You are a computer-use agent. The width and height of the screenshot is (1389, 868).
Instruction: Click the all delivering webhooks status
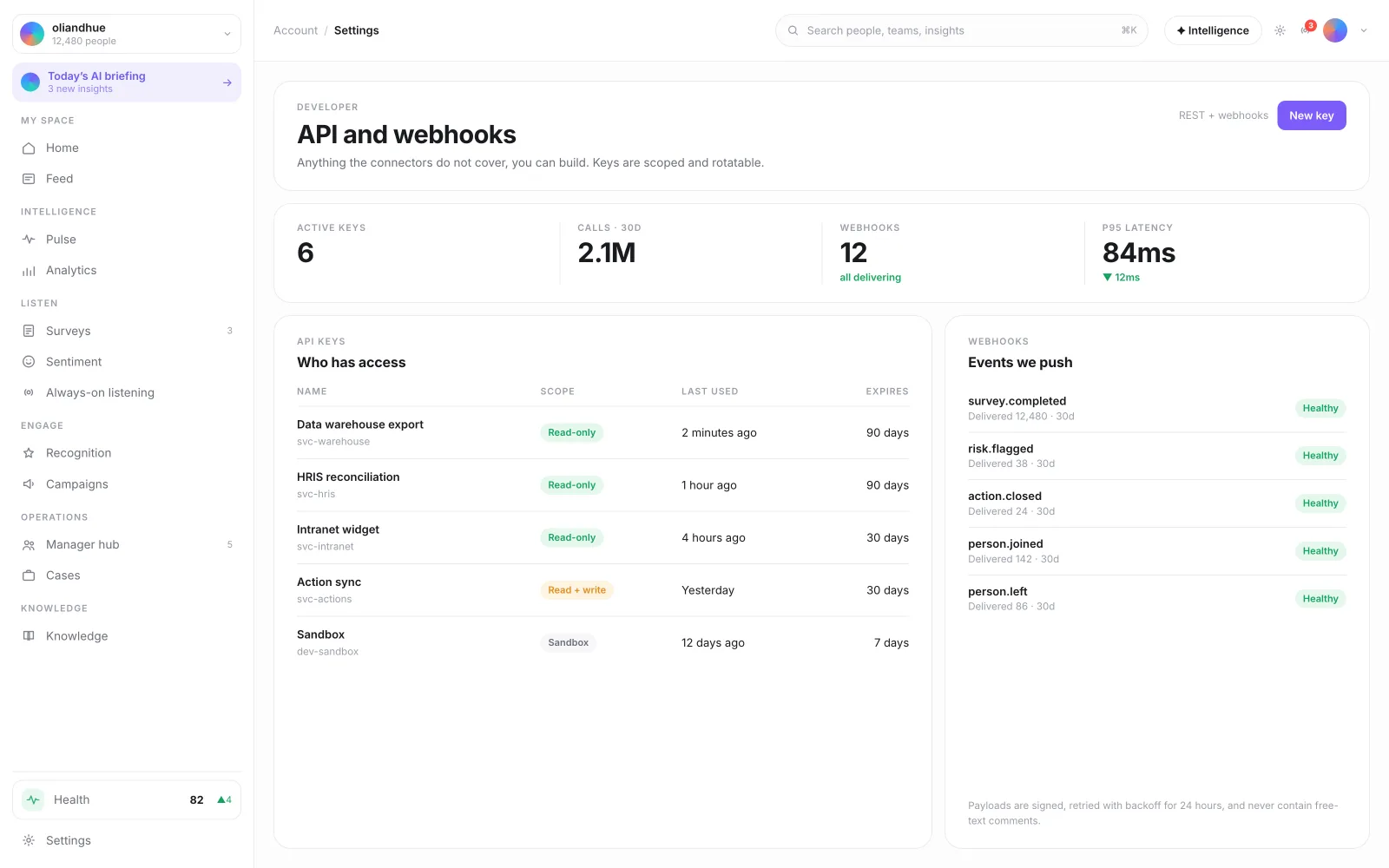870,278
